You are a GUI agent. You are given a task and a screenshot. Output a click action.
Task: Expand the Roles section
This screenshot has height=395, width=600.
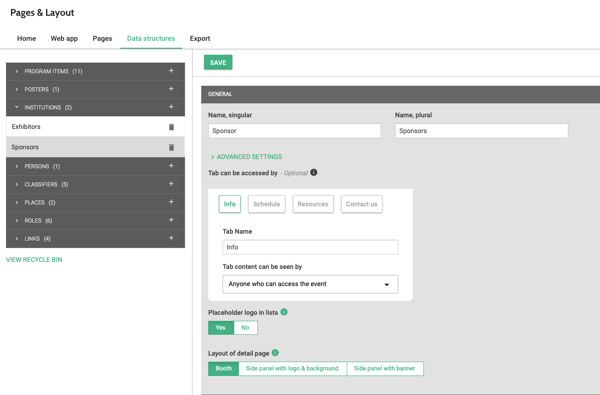16,220
